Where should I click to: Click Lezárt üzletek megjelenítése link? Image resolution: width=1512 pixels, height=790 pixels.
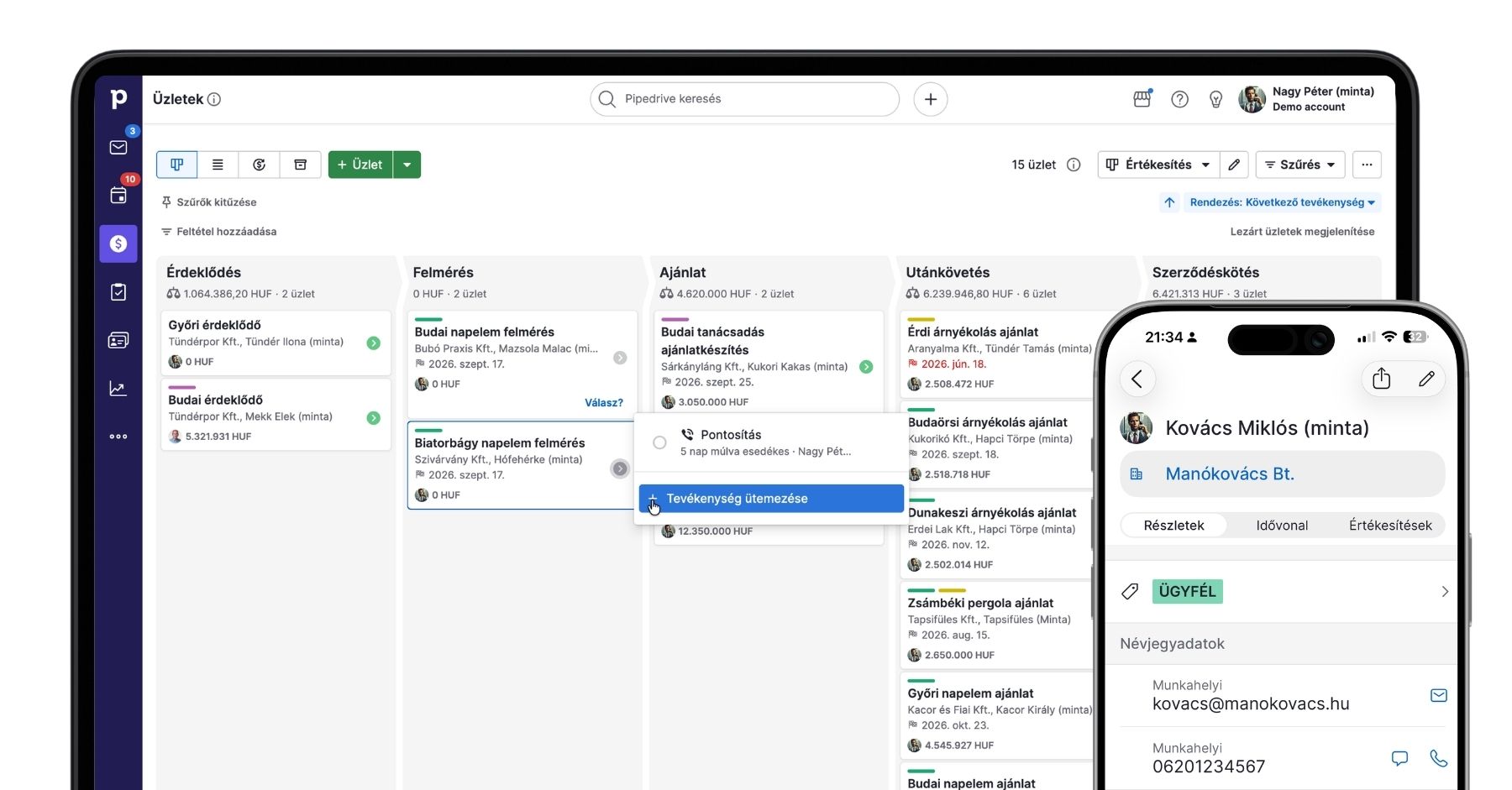(1302, 232)
